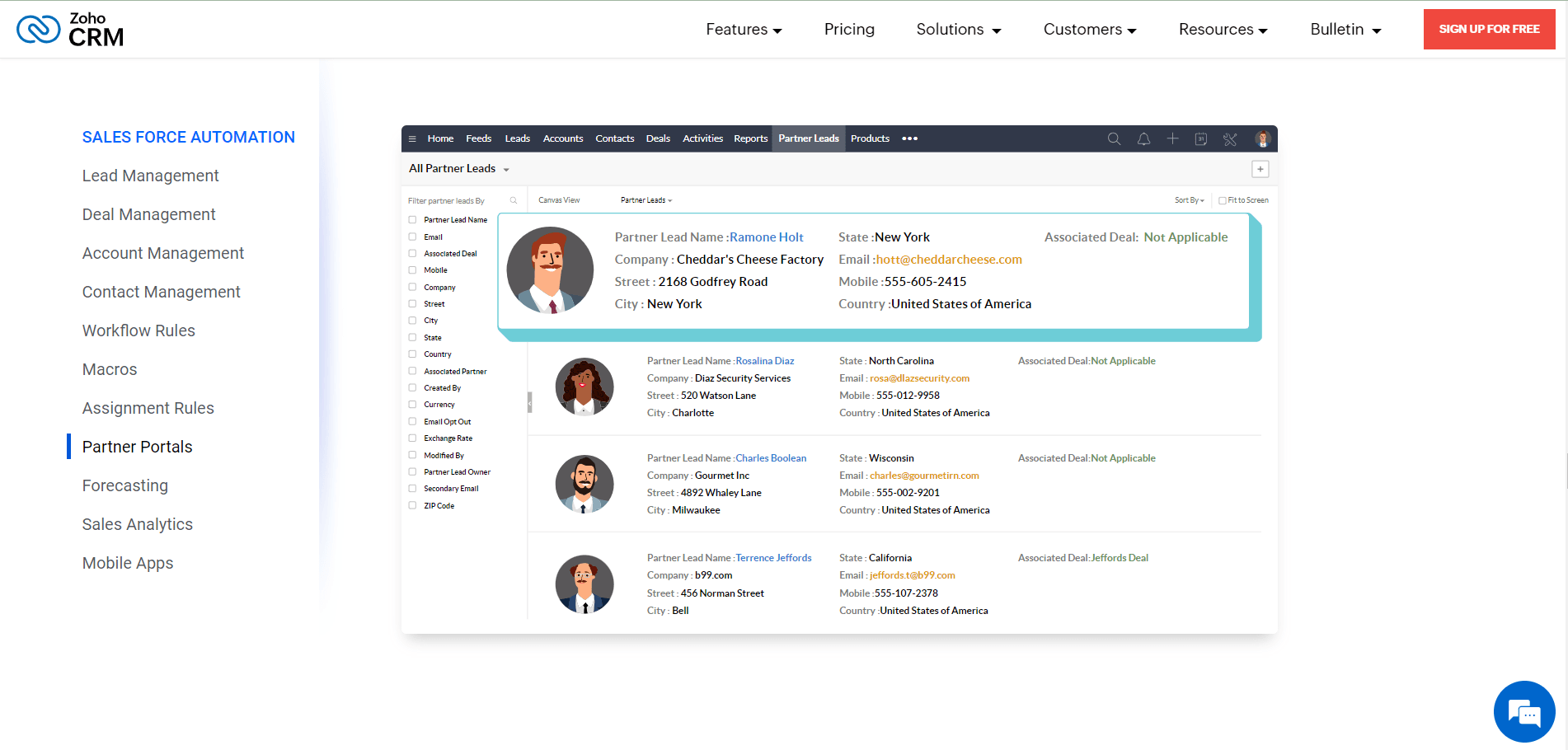Viewport: 1568px width, 750px height.
Task: Open Ramone Holt's lead record link
Action: (x=766, y=237)
